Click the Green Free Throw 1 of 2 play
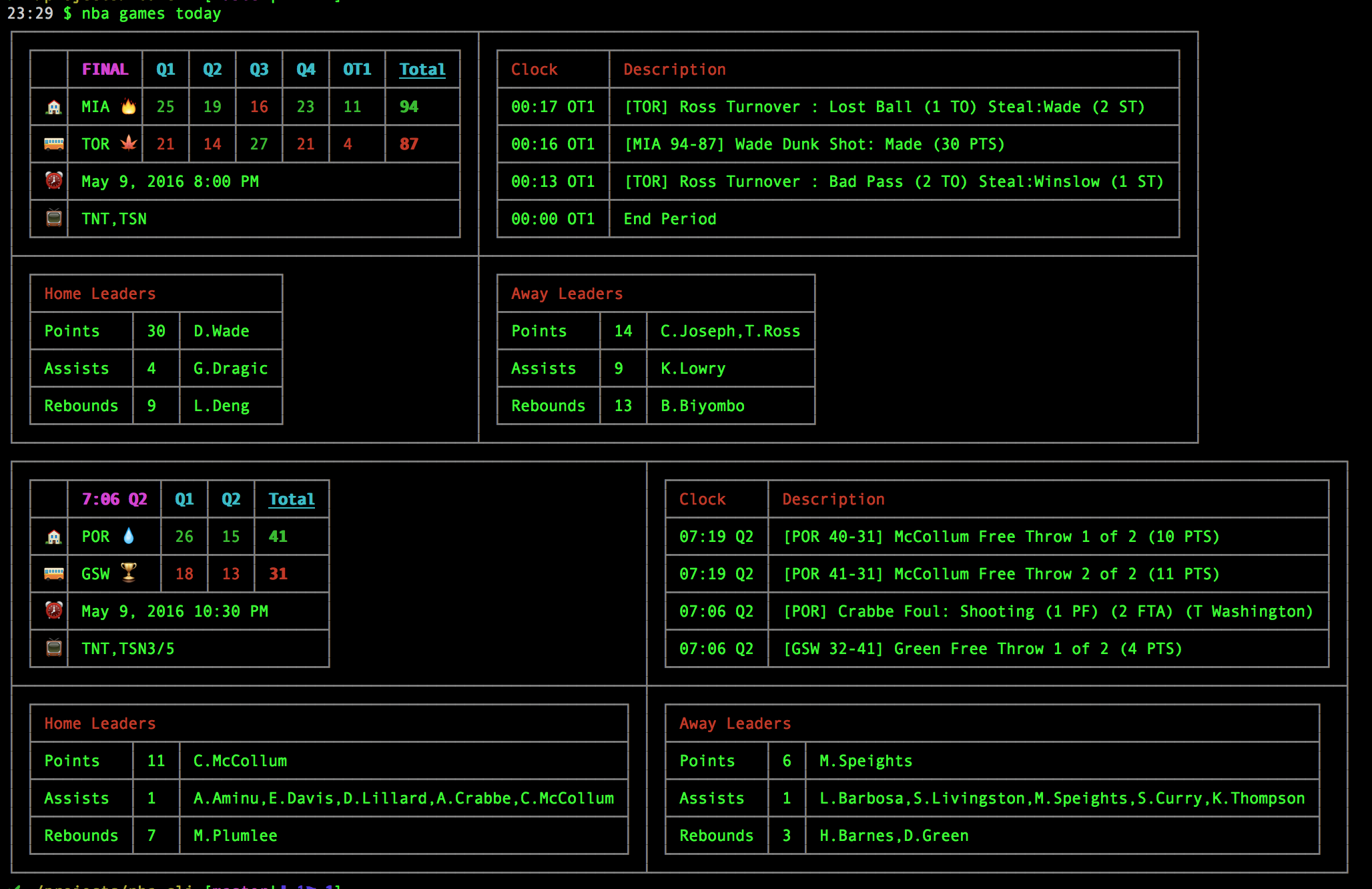Screen dimensions: 1372x889 coord(982,649)
